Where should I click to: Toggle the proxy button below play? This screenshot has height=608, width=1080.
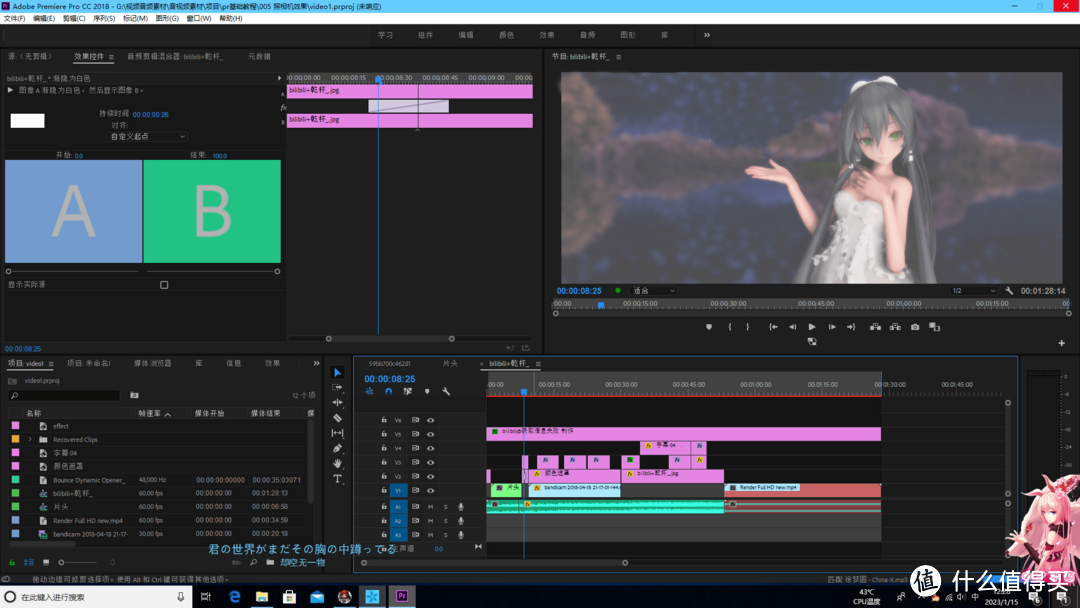pyautogui.click(x=812, y=342)
